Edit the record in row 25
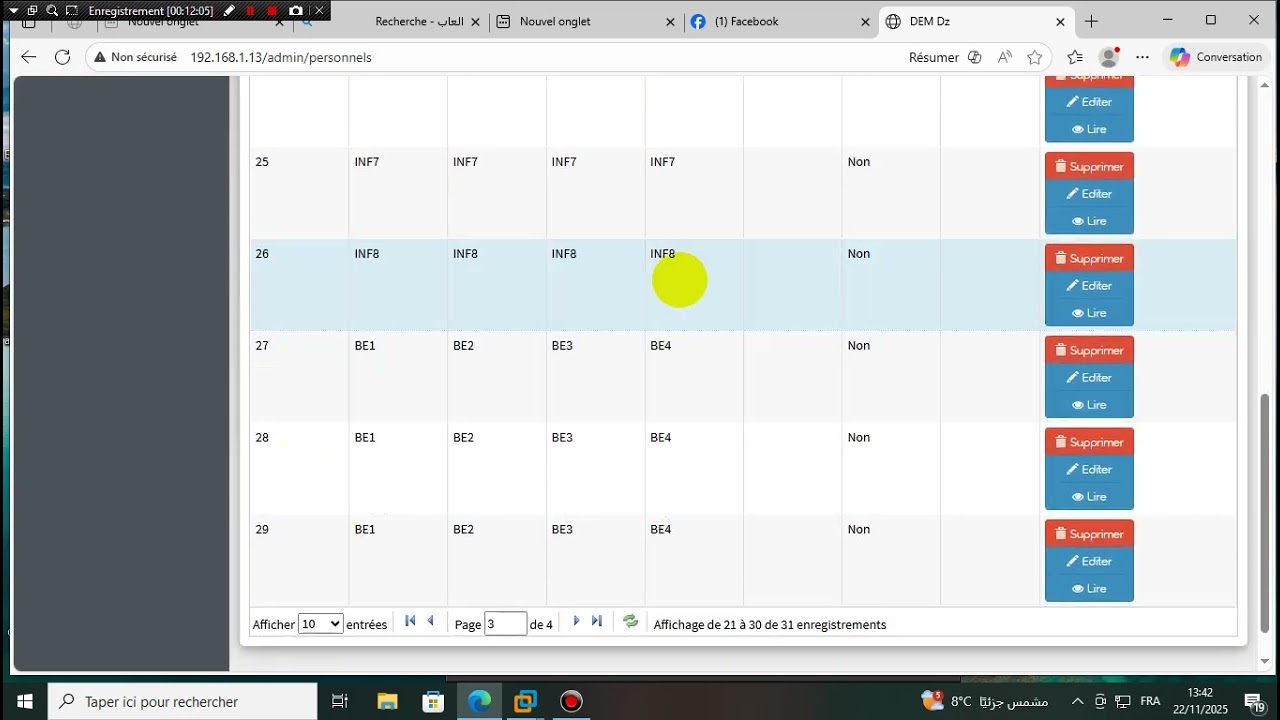The width and height of the screenshot is (1280, 720). point(1089,194)
